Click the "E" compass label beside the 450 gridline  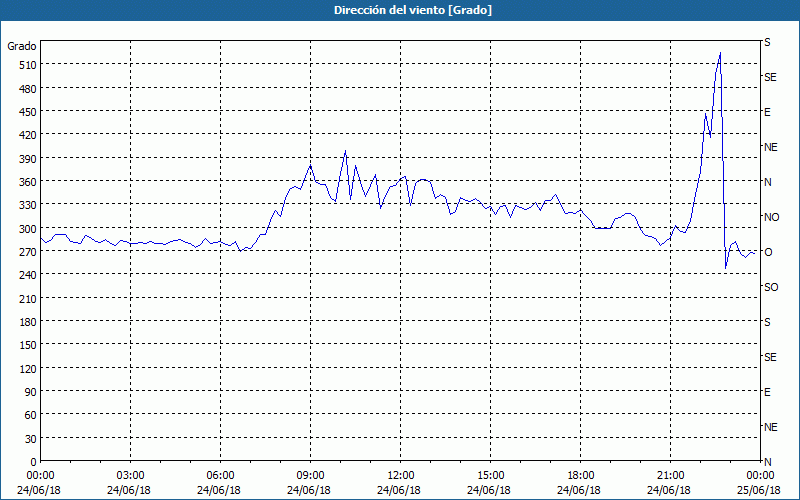pyautogui.click(x=767, y=112)
